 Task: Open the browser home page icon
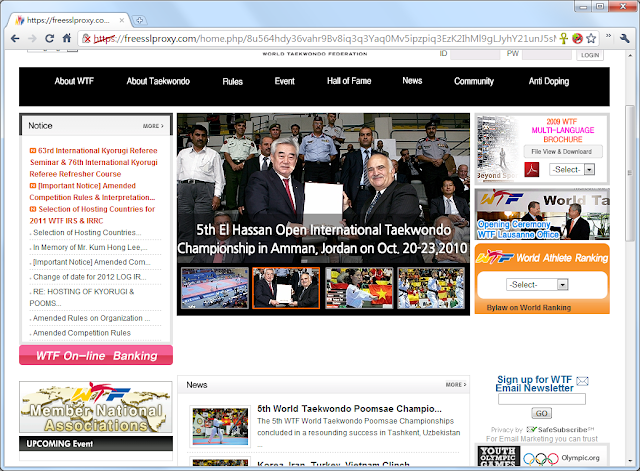coord(67,38)
